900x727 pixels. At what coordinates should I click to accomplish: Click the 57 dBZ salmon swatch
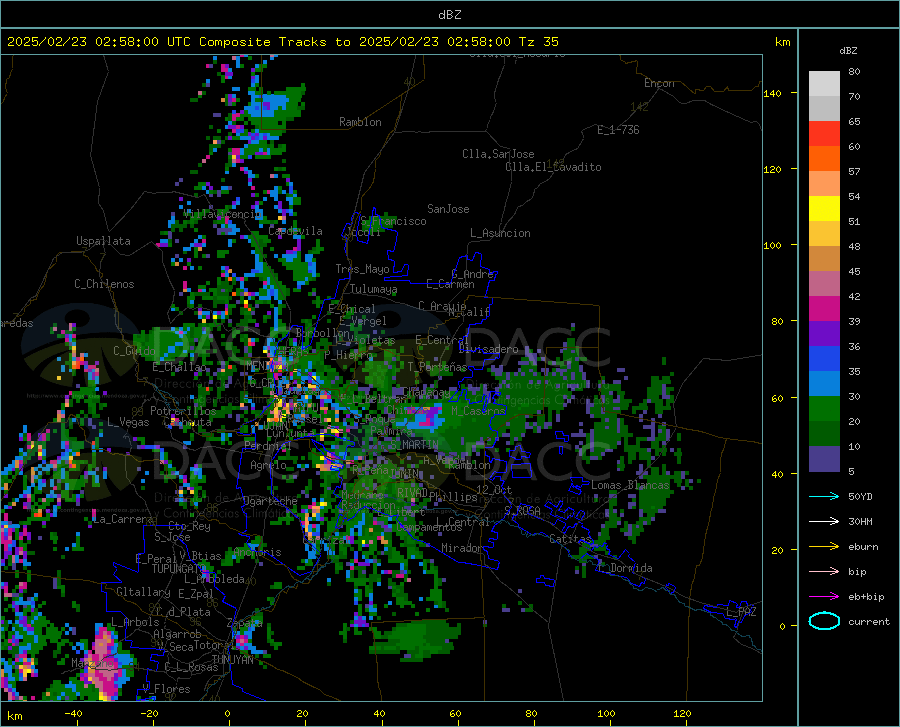click(x=824, y=183)
